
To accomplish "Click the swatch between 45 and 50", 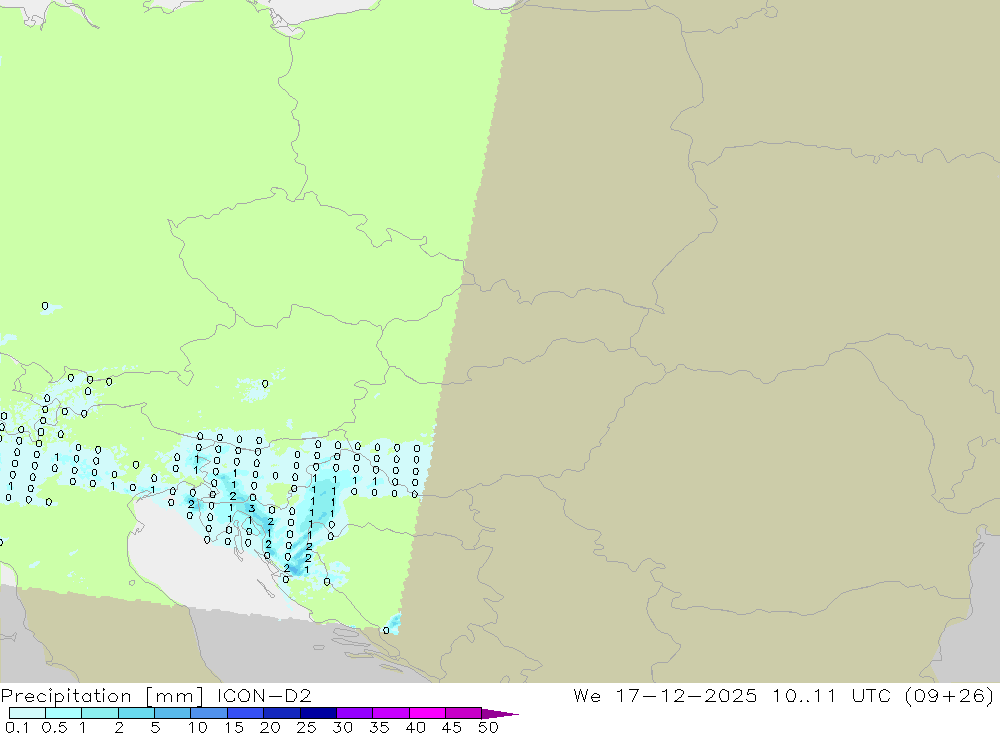I will click(x=464, y=713).
